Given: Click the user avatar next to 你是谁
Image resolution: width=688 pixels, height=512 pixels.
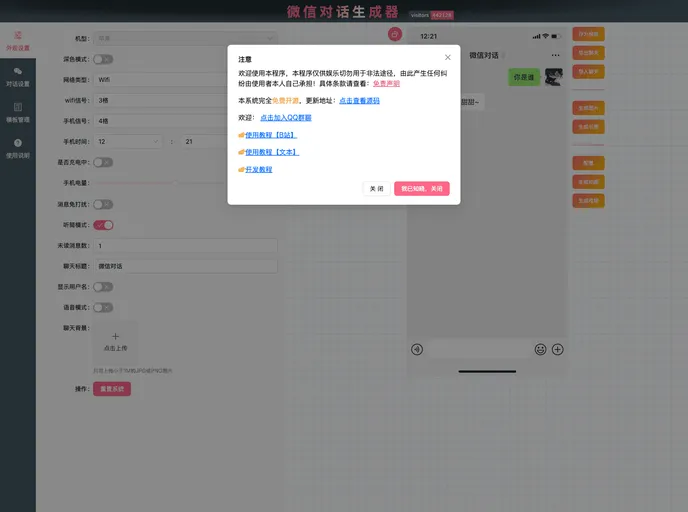Looking at the screenshot, I should tap(554, 77).
